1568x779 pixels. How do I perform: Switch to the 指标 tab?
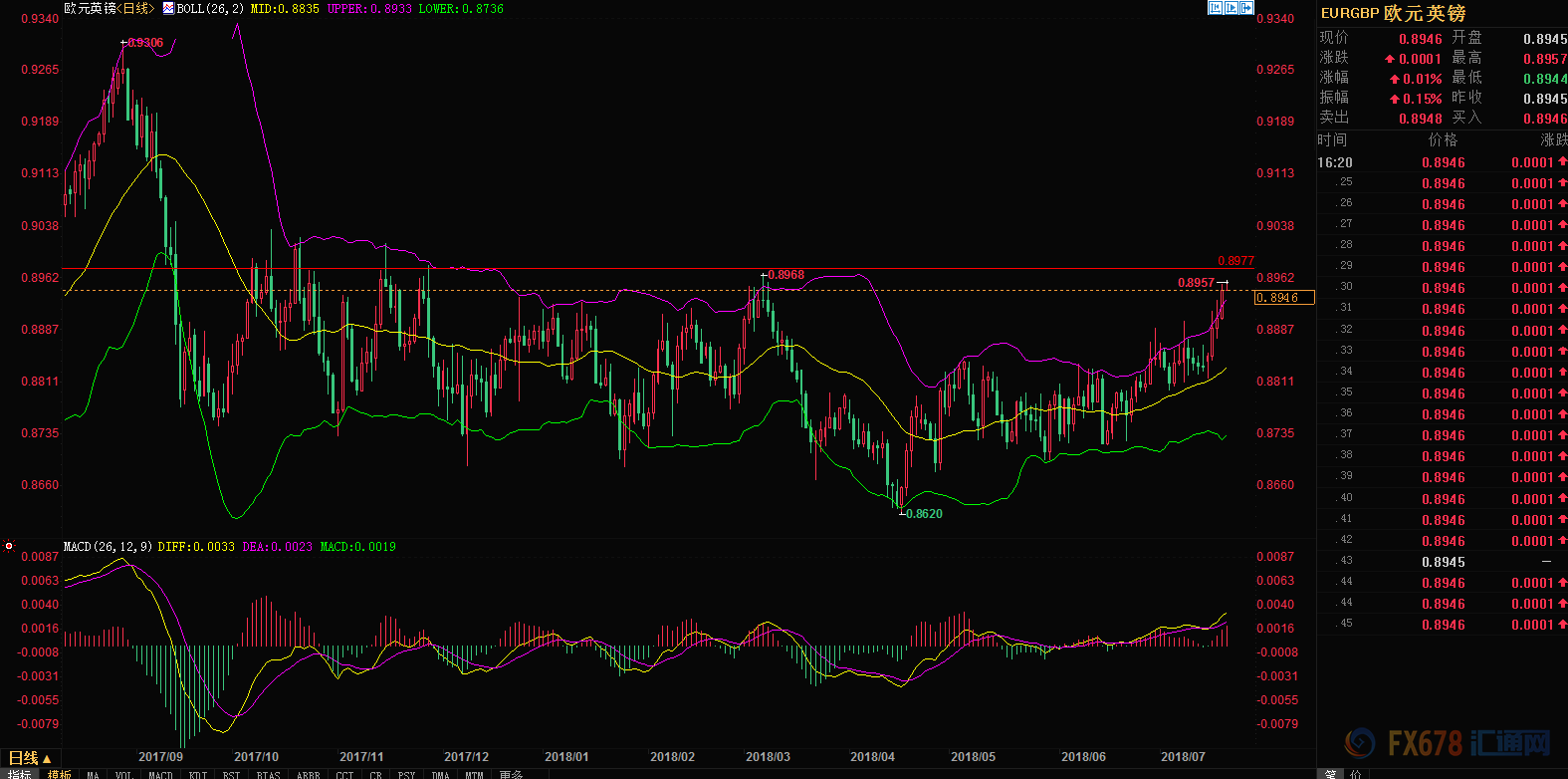[20, 774]
